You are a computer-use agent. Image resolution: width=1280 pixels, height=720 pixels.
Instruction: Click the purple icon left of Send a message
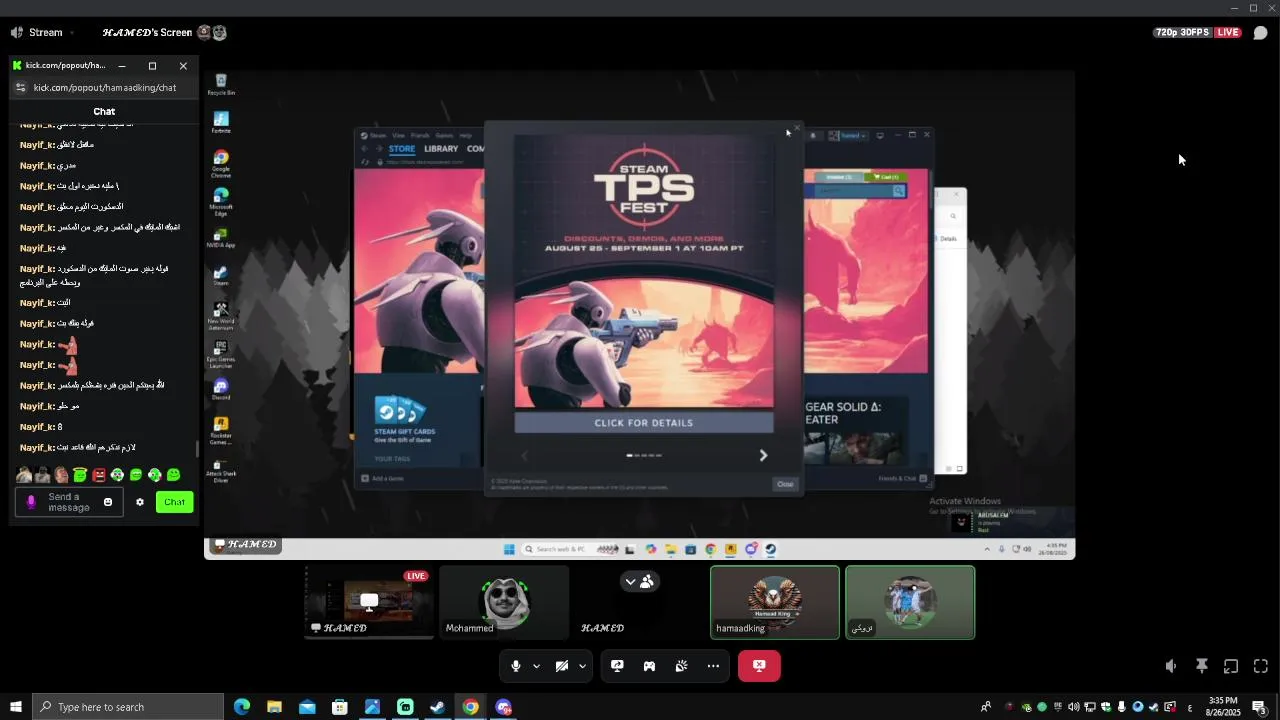(31, 502)
